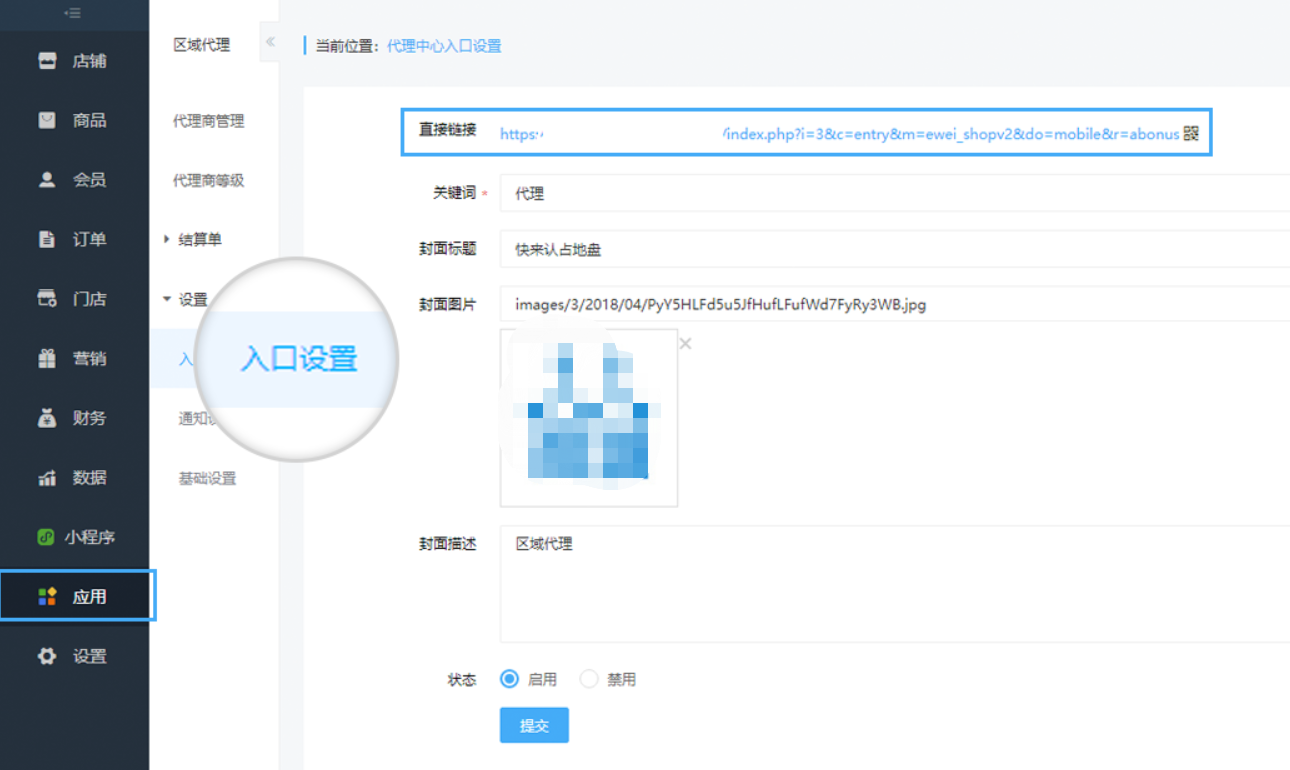Image resolution: width=1290 pixels, height=770 pixels.
Task: Open the 营销 menu
Action: [x=89, y=358]
